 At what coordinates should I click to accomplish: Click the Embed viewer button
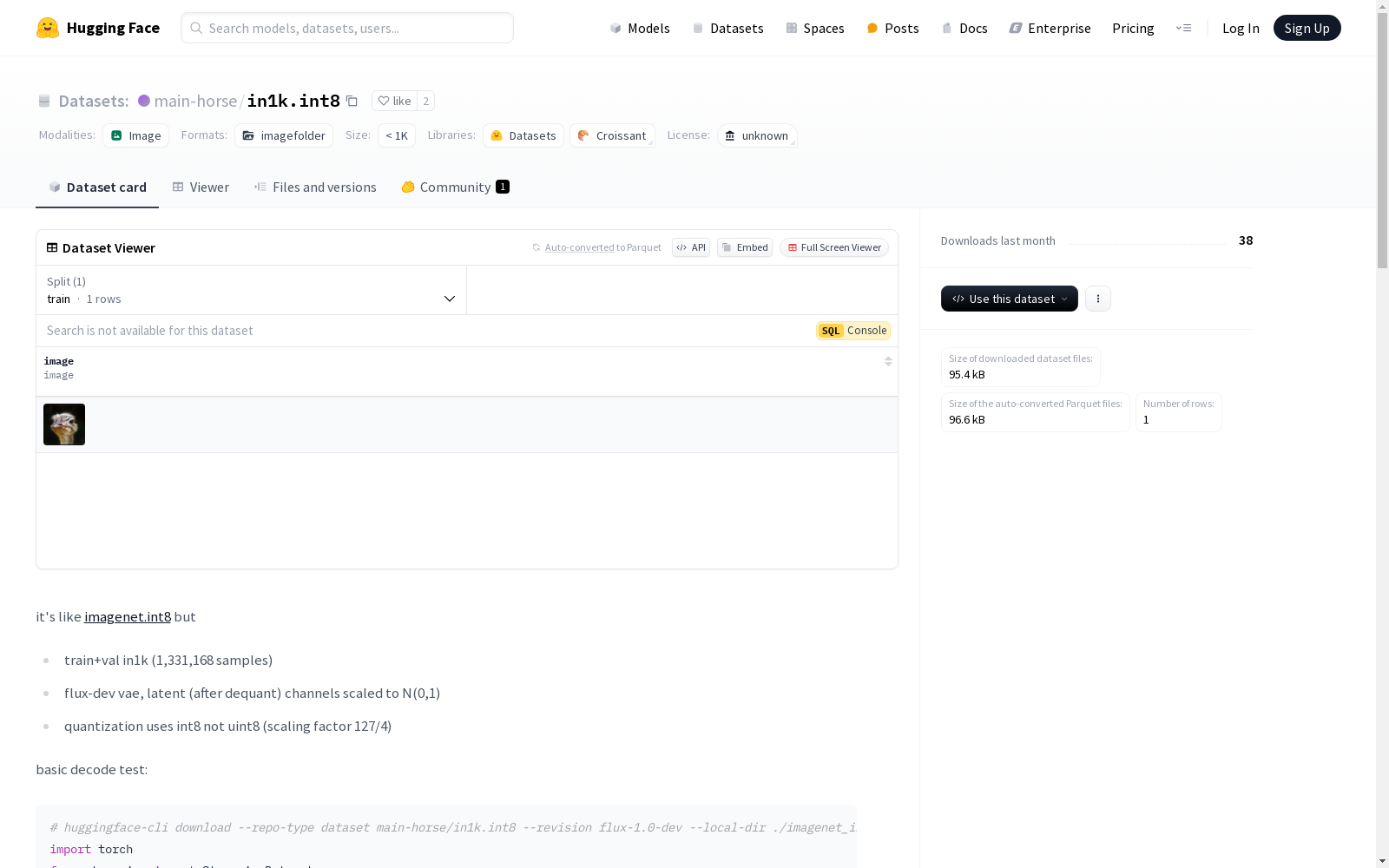pos(745,247)
